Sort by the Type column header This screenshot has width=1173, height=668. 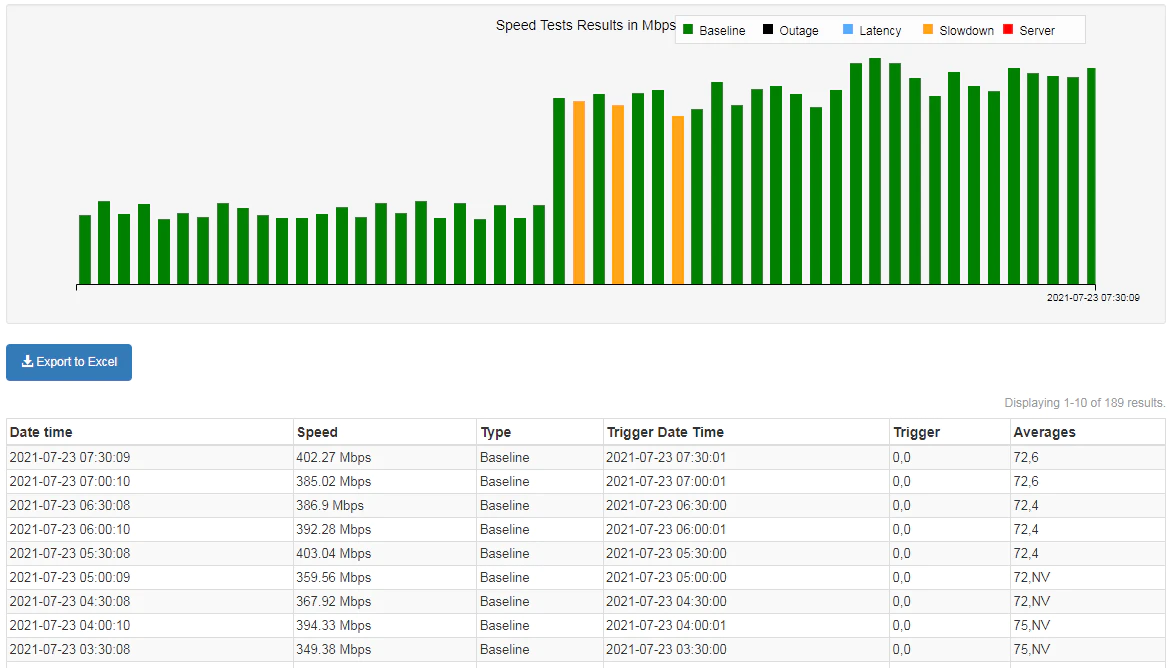coord(495,432)
